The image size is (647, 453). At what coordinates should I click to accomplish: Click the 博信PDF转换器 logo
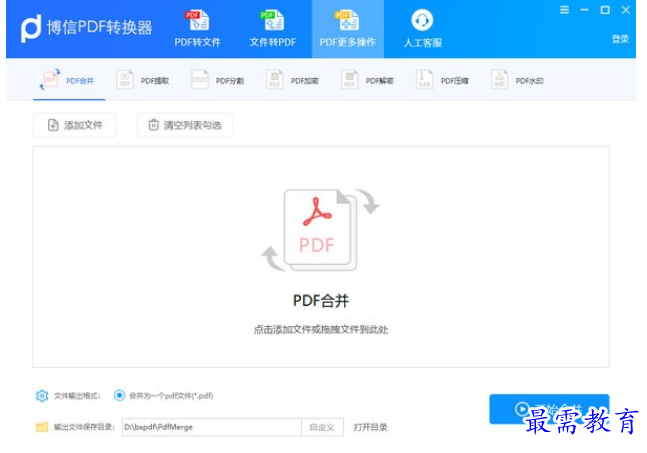[x=86, y=28]
